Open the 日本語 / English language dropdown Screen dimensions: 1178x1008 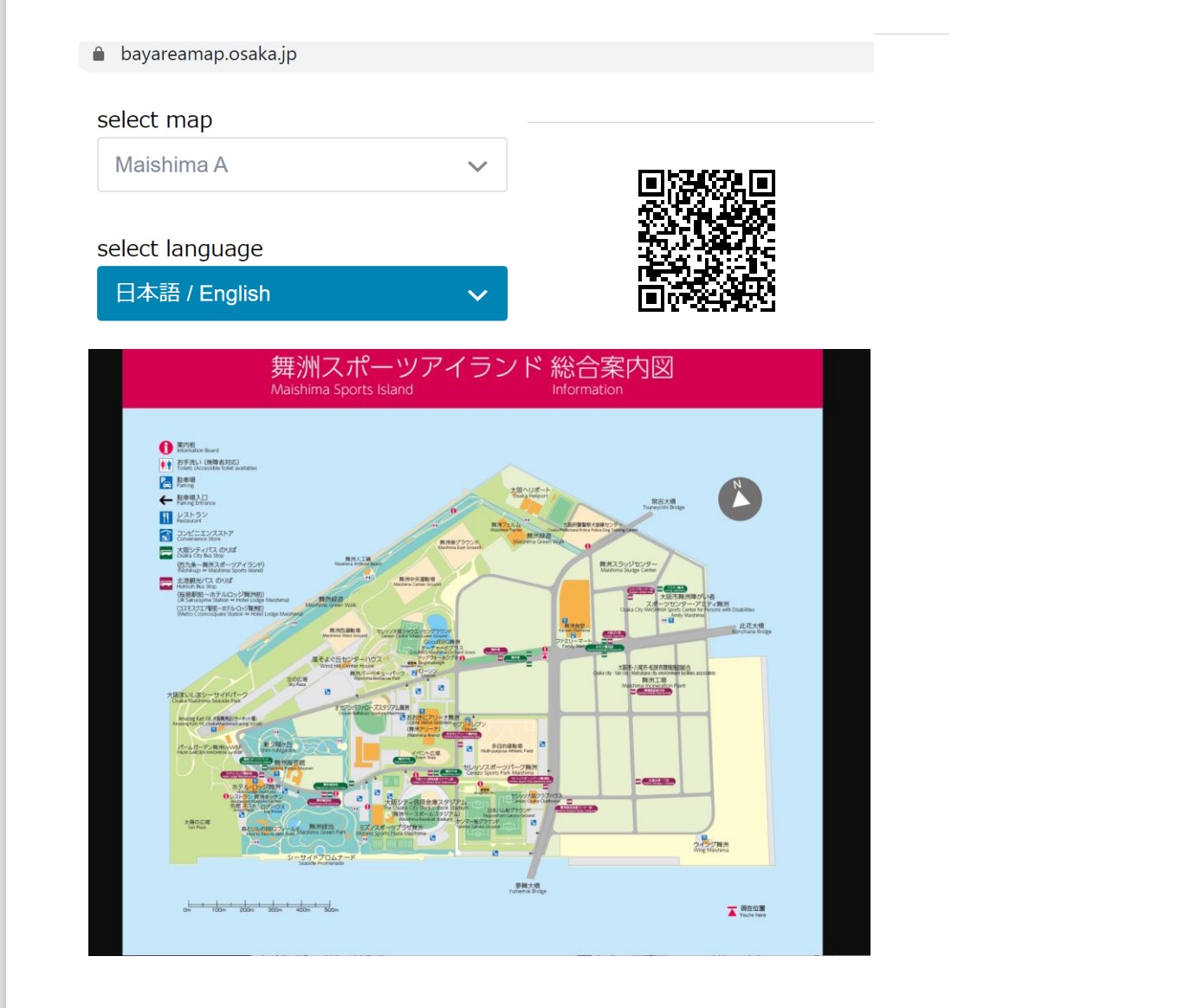(302, 294)
